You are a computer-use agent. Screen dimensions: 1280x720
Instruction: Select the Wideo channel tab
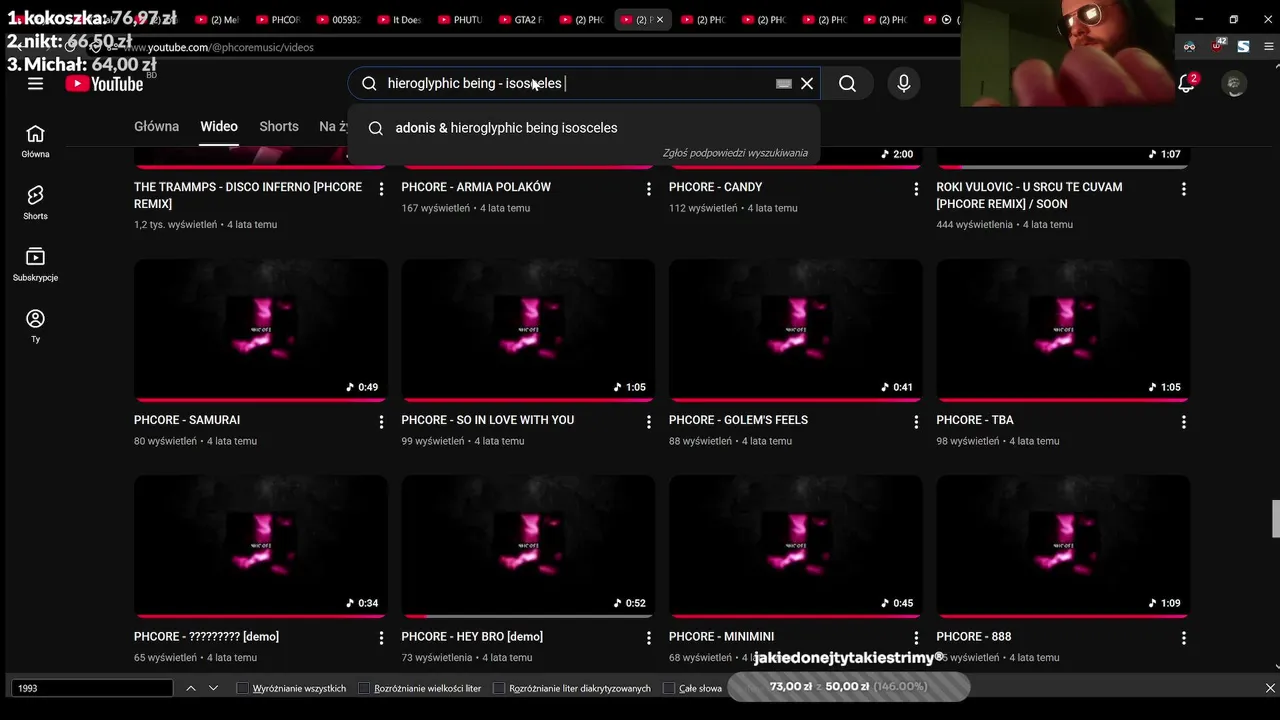click(x=219, y=126)
